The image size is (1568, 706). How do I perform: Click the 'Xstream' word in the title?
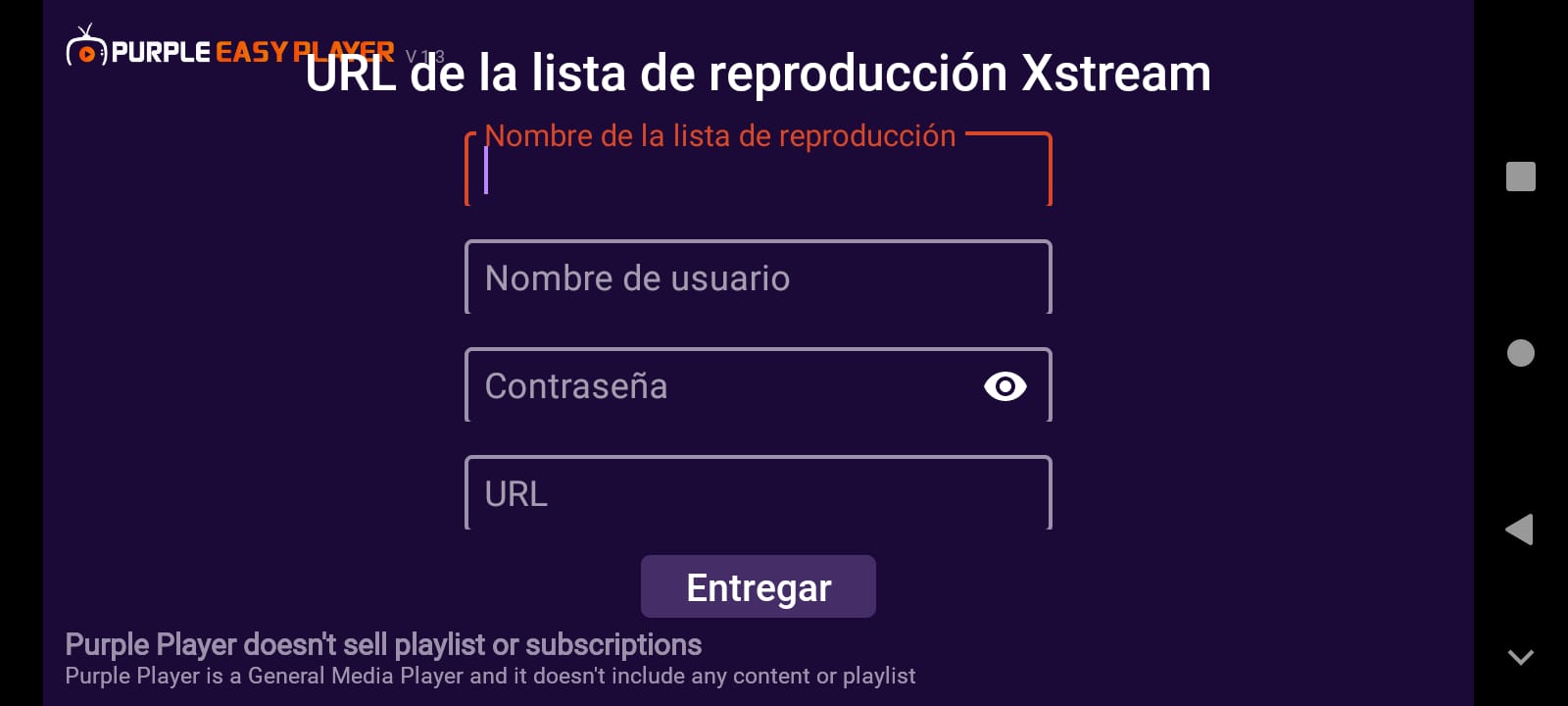pos(1116,74)
